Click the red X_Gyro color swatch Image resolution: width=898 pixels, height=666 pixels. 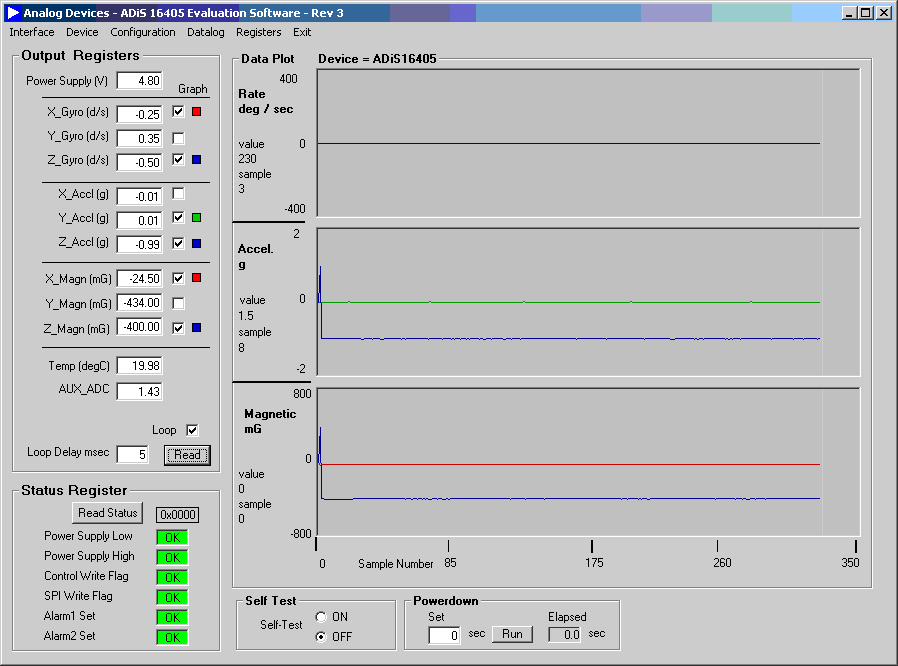[196, 111]
